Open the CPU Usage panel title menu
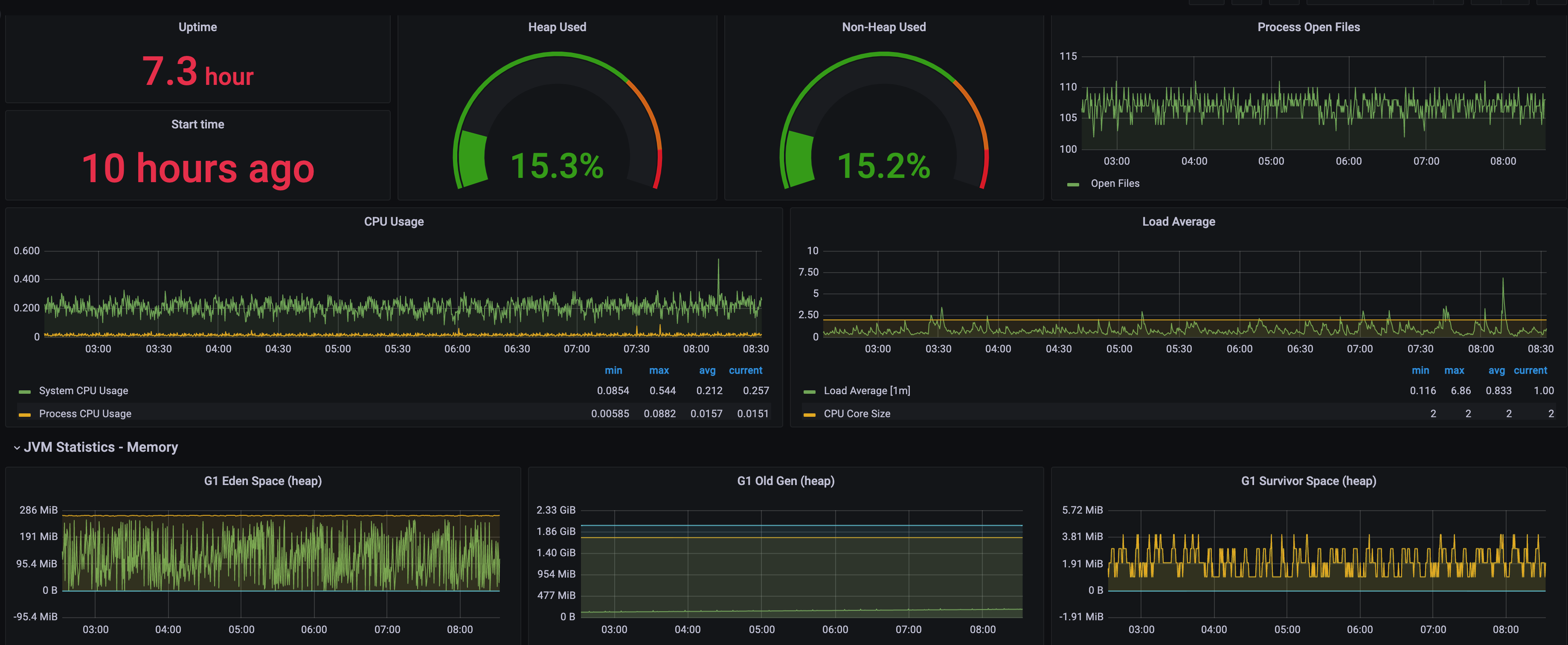 [x=394, y=221]
